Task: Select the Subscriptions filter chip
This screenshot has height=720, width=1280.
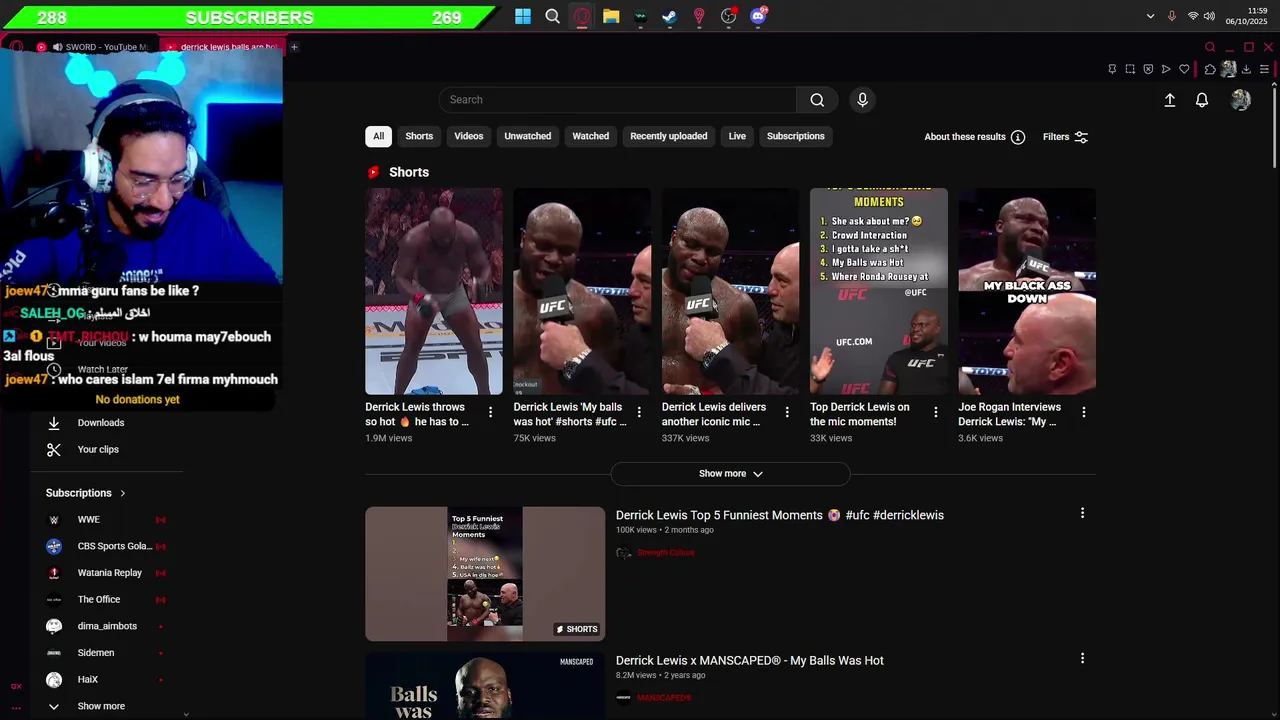Action: tap(795, 136)
